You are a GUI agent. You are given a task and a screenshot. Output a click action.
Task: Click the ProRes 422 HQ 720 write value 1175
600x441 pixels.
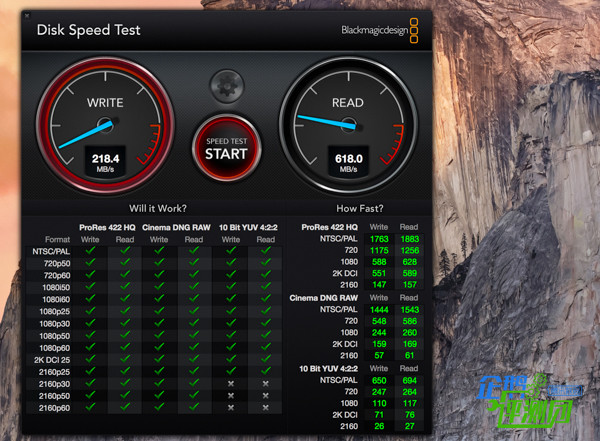379,250
